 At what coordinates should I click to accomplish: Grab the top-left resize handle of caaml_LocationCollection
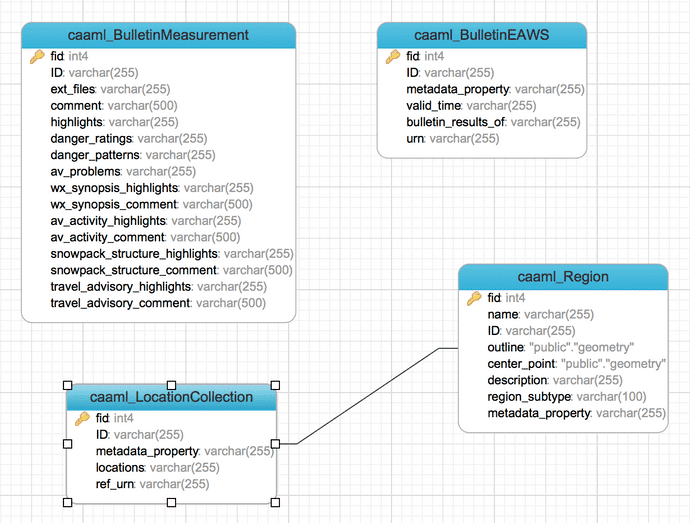(67, 384)
